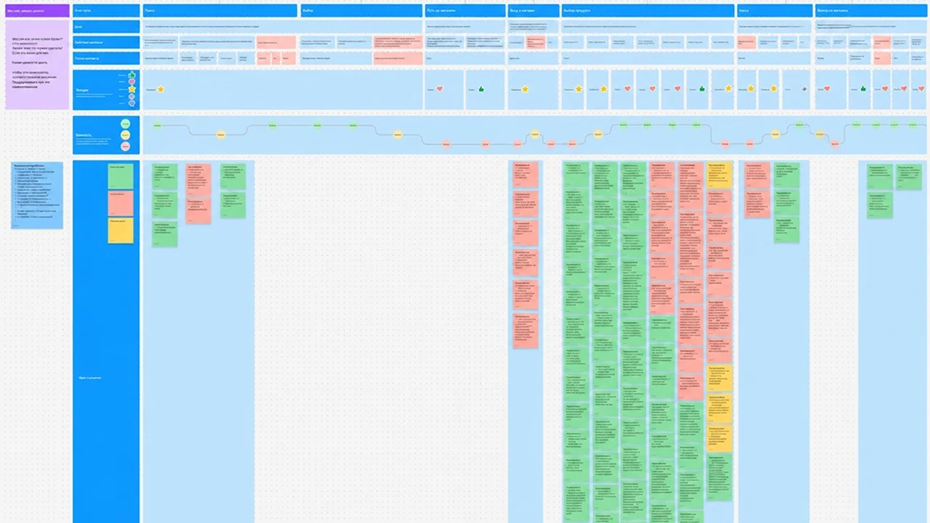Pick the yellow star in the Эмоции legend

(132, 89)
